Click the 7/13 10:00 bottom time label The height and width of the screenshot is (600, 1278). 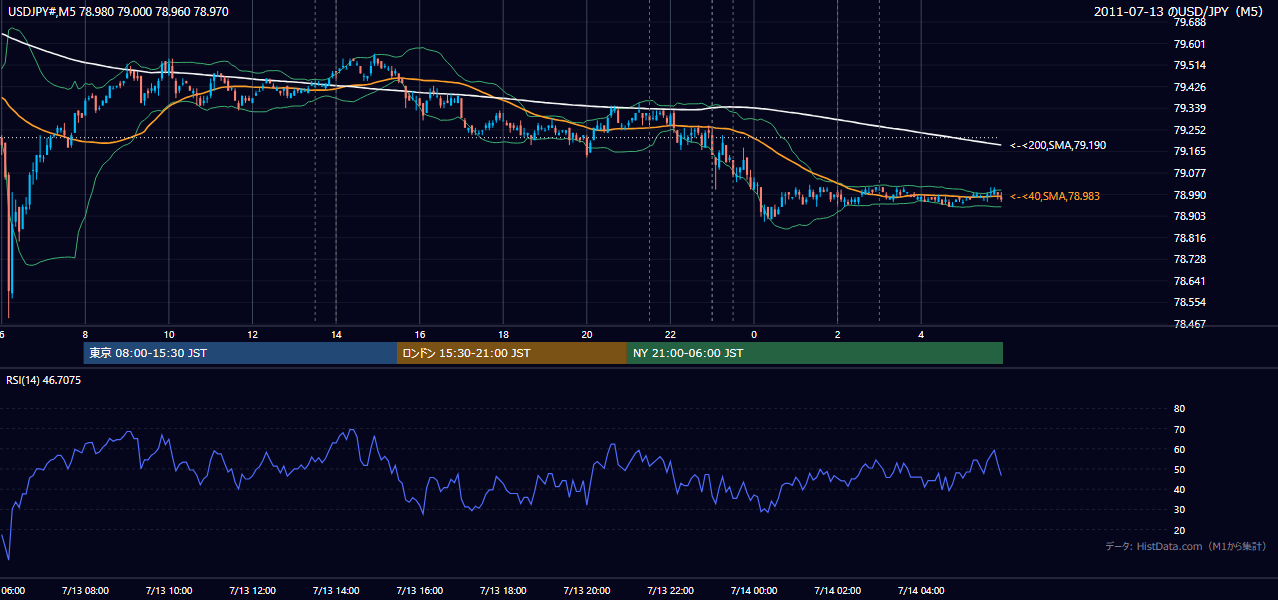(169, 591)
